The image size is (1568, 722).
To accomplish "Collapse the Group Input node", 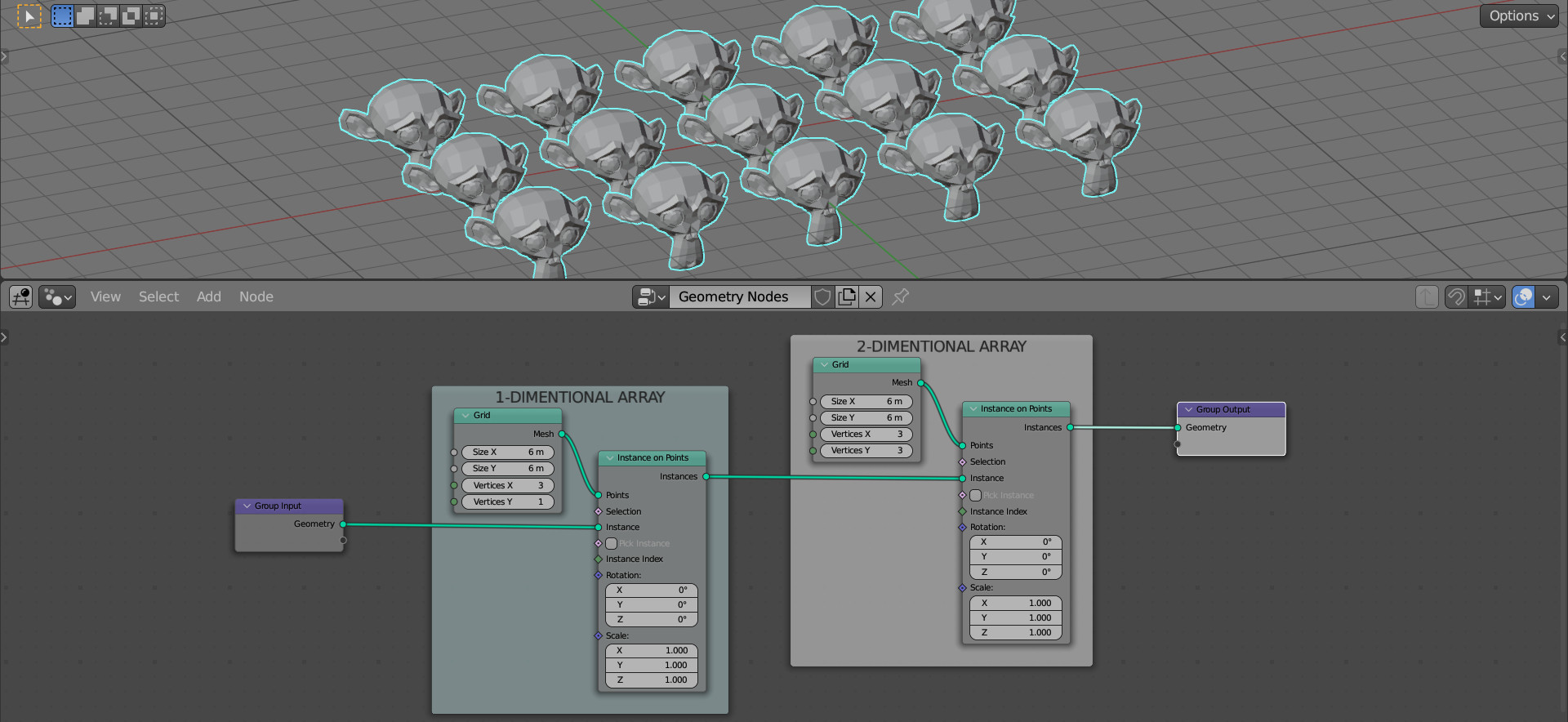I will point(247,506).
